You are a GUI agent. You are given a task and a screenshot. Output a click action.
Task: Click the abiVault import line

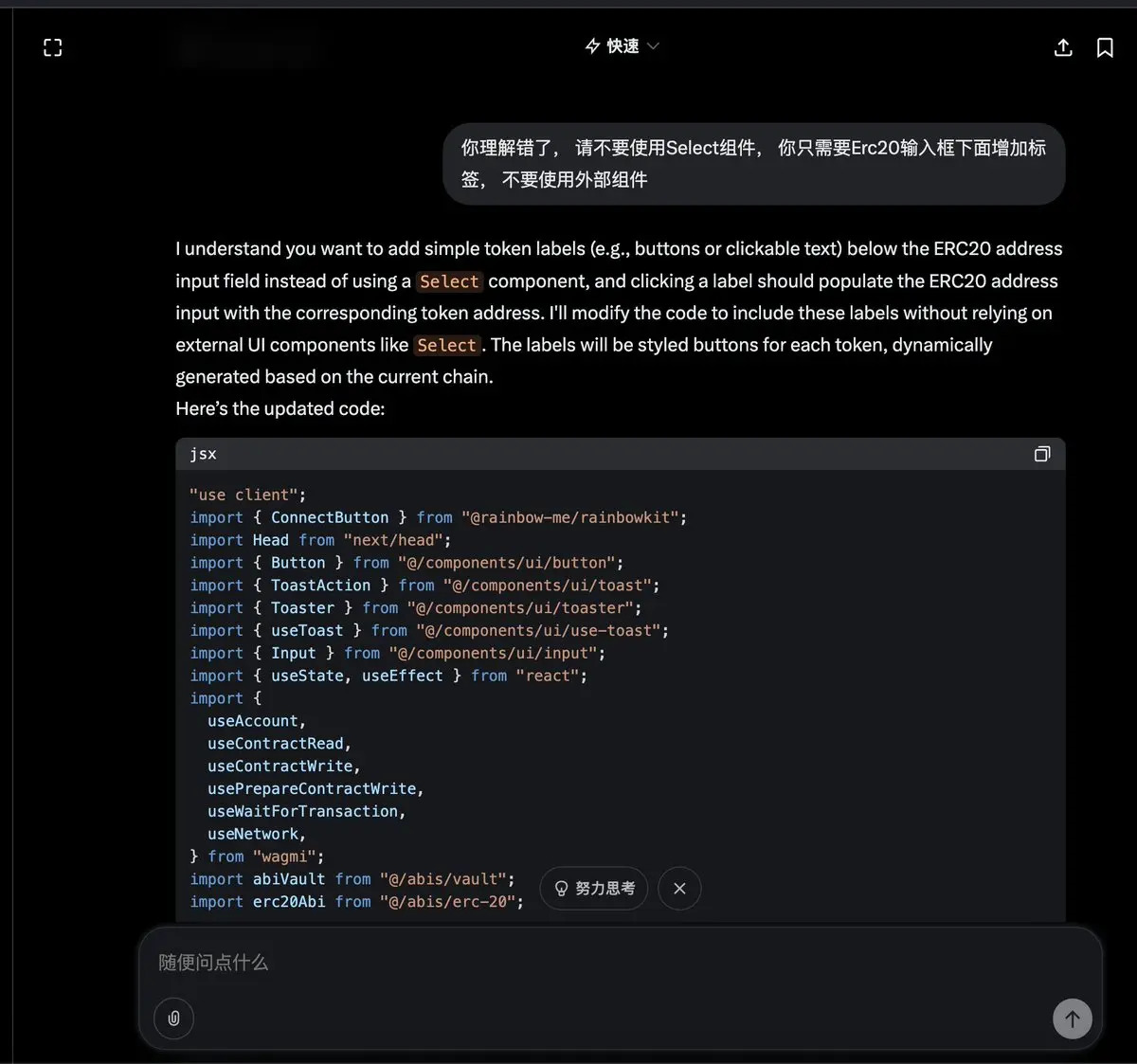(x=352, y=879)
